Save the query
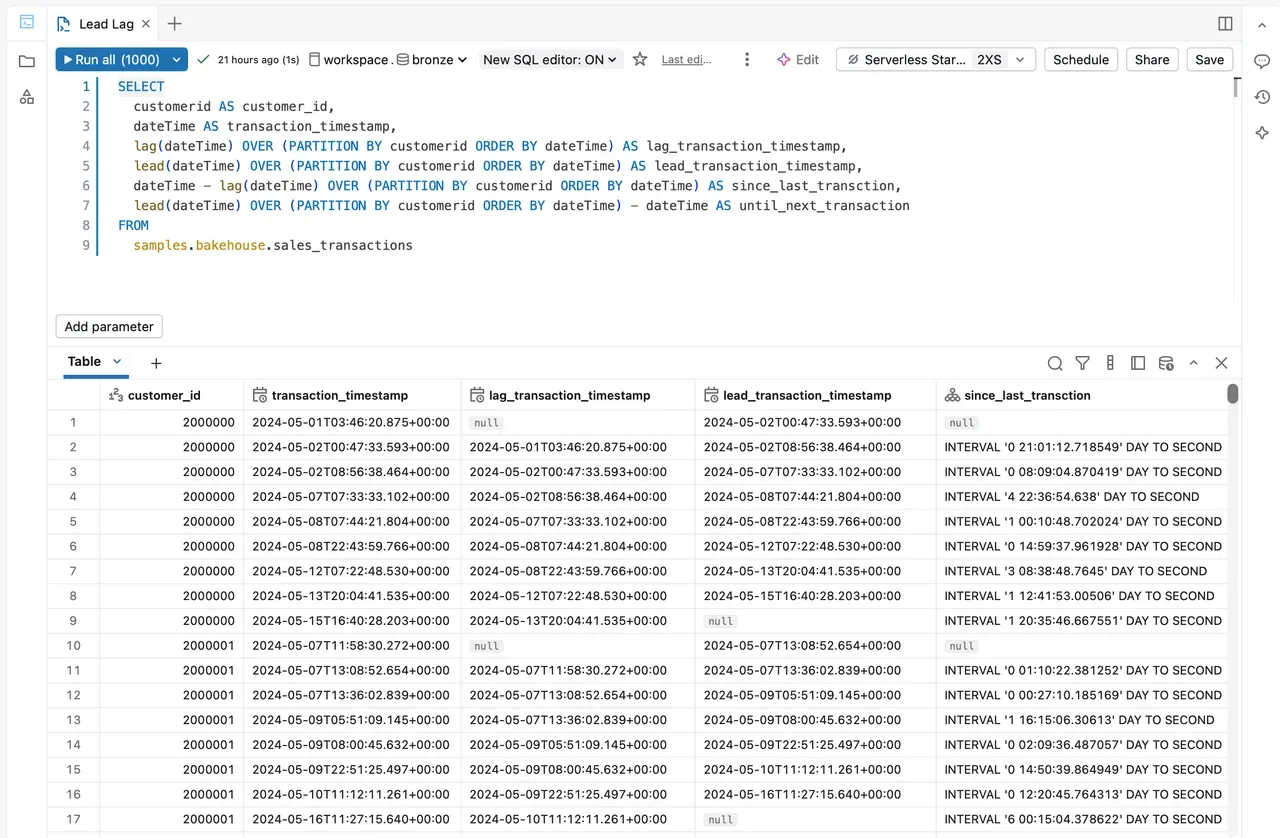Viewport: 1280px width, 838px height. 1209,60
